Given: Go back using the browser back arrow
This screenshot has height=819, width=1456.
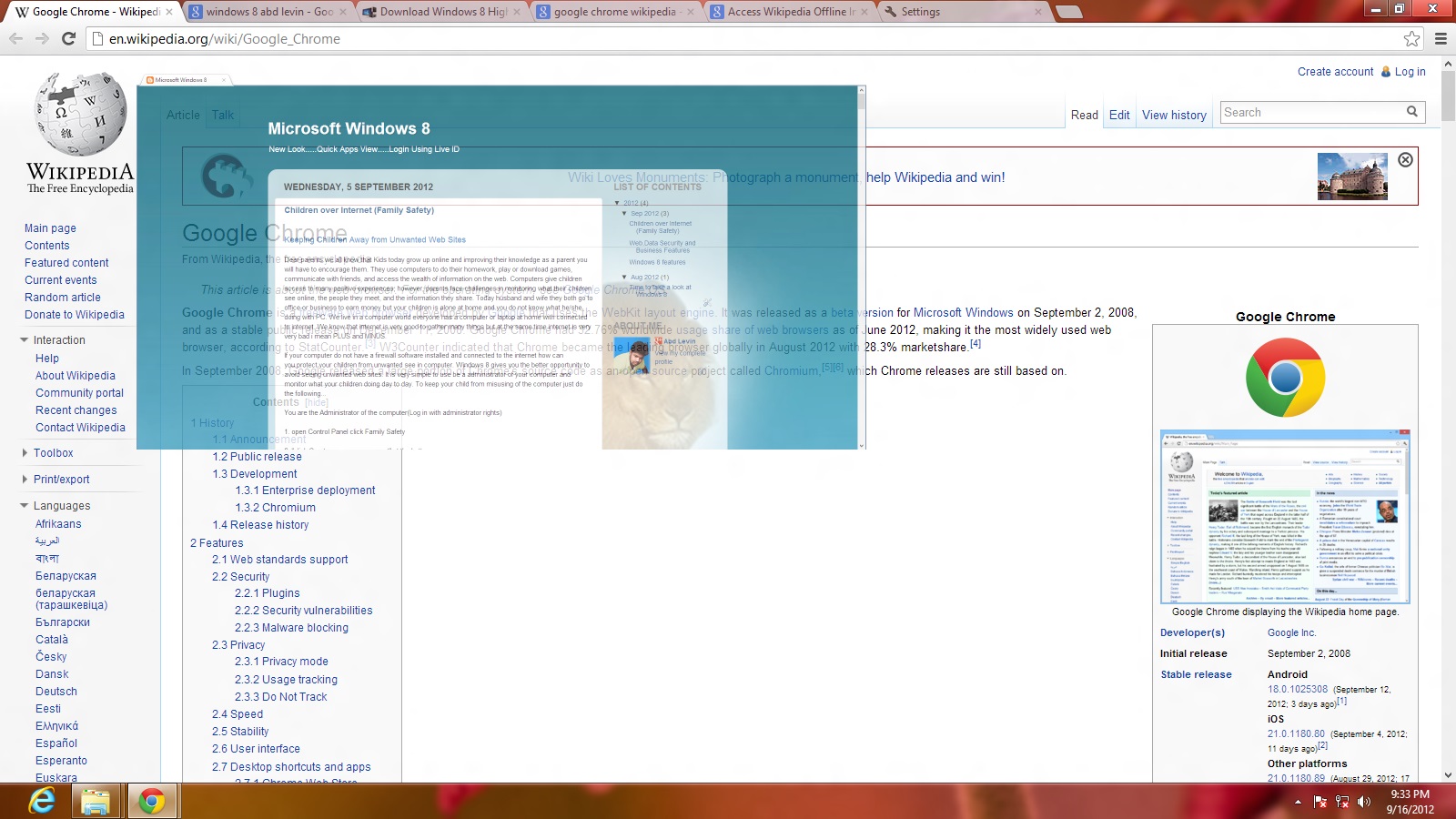Looking at the screenshot, I should pos(15,38).
